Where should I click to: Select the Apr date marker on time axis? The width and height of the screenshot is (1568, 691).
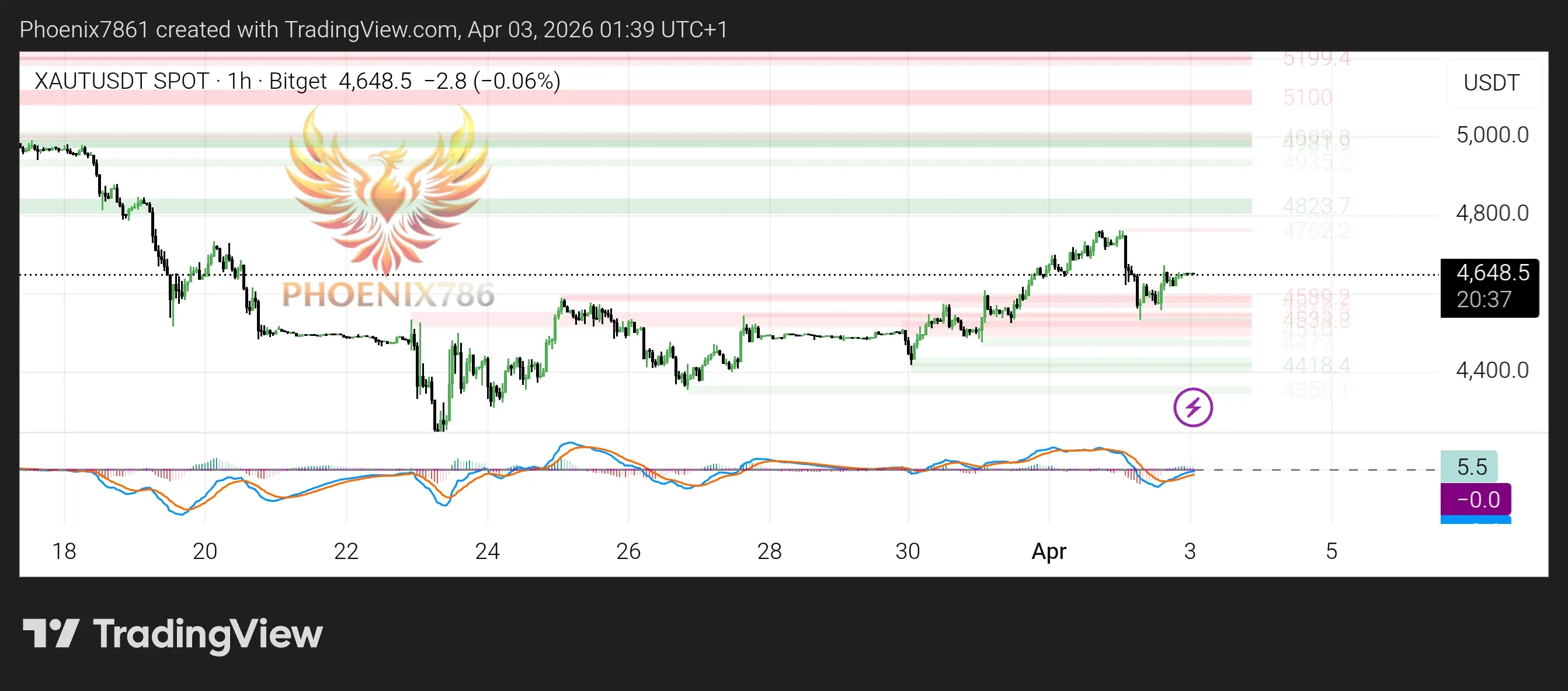tap(1048, 551)
